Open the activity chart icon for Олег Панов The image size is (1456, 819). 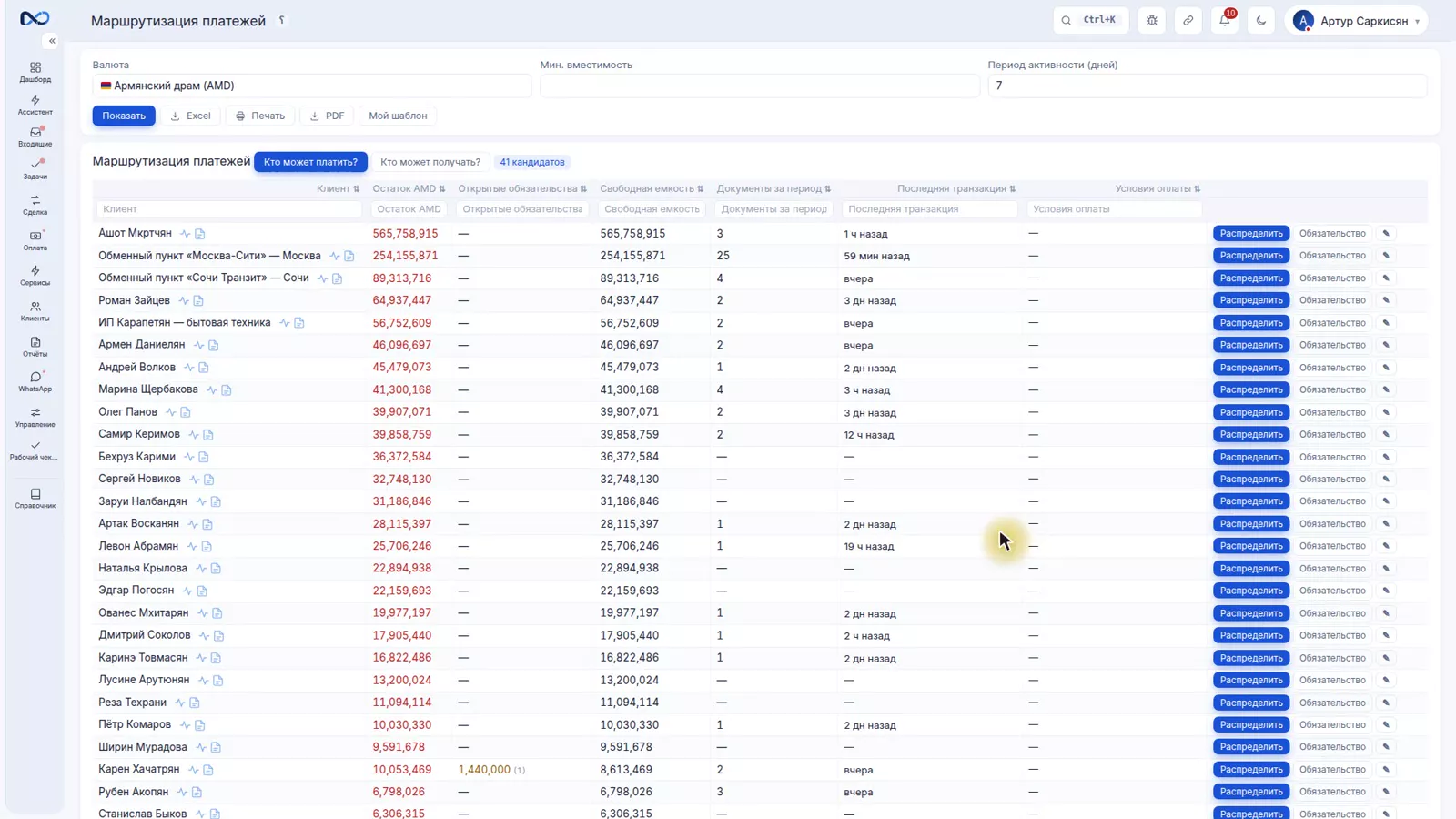pos(171,412)
